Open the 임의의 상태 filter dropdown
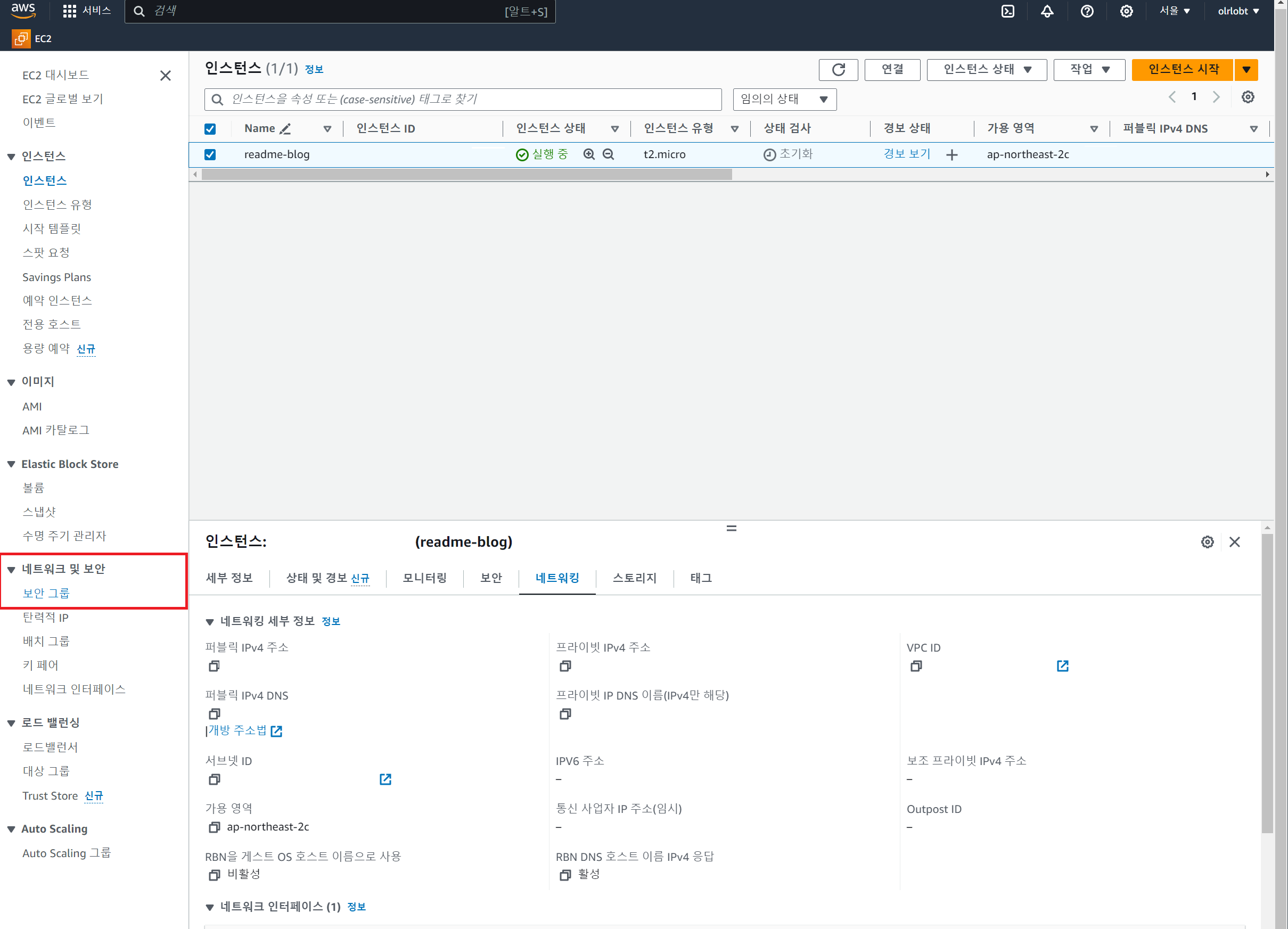The image size is (1288, 929). click(x=784, y=100)
